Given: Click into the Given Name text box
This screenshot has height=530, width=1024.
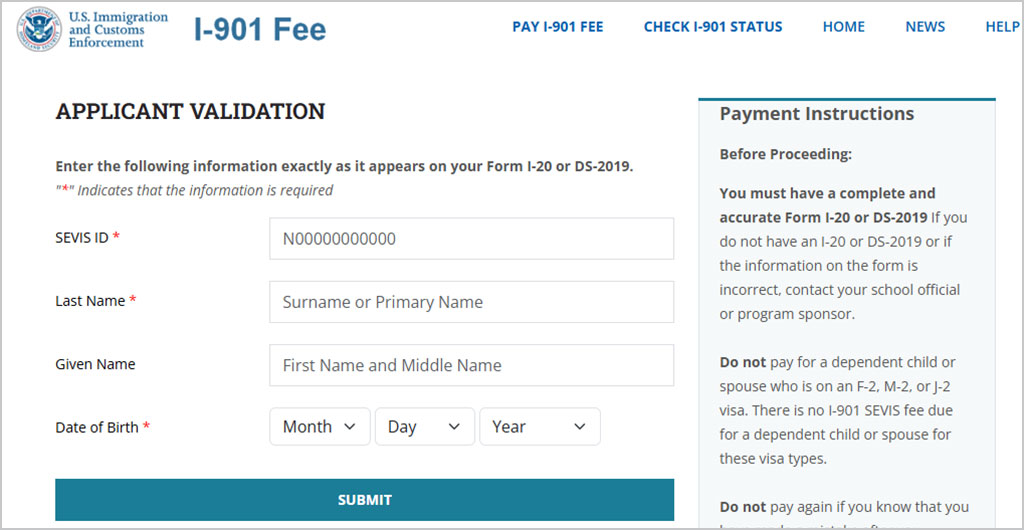Looking at the screenshot, I should tap(471, 365).
